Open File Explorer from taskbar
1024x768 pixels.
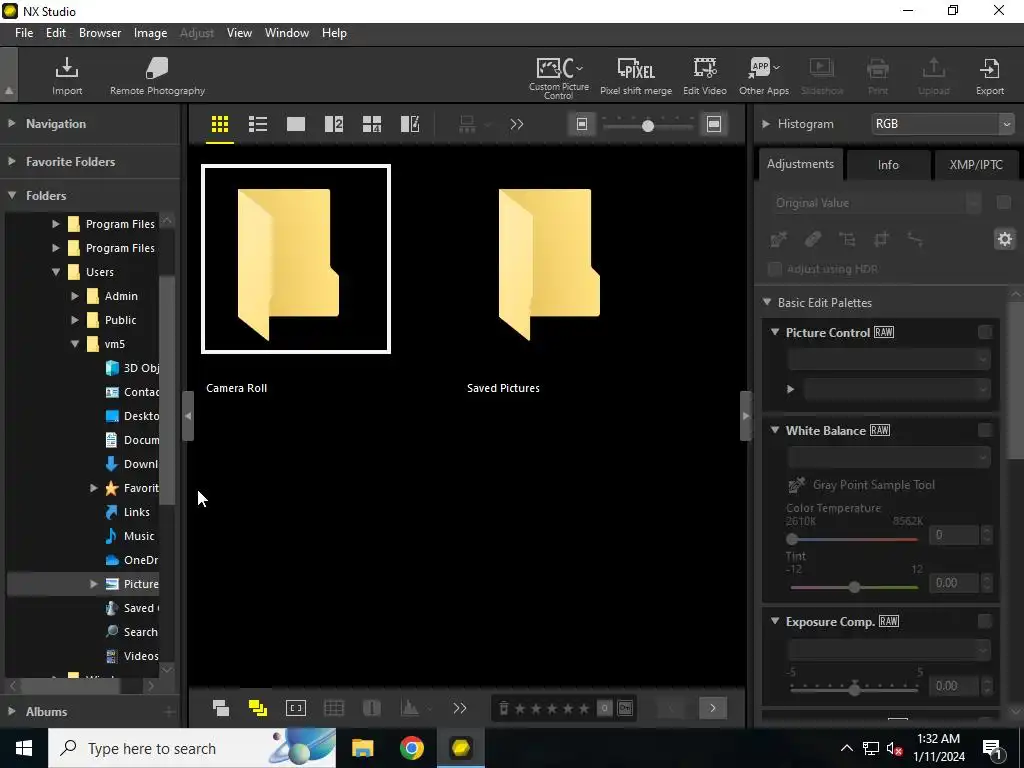(x=362, y=748)
